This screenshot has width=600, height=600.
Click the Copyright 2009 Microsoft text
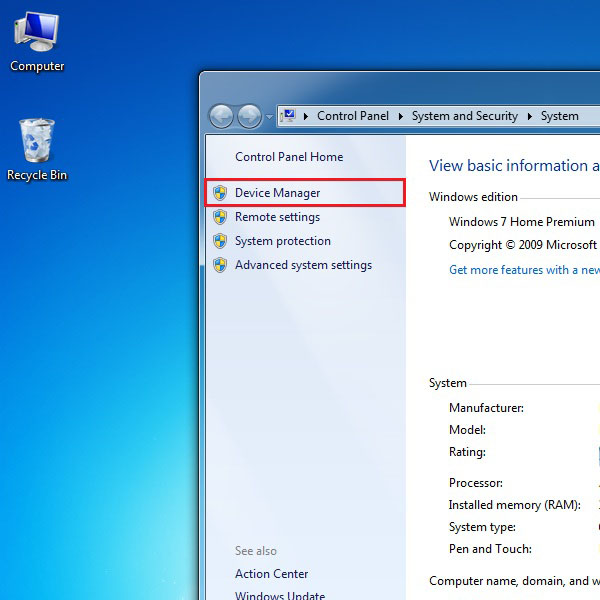point(523,245)
